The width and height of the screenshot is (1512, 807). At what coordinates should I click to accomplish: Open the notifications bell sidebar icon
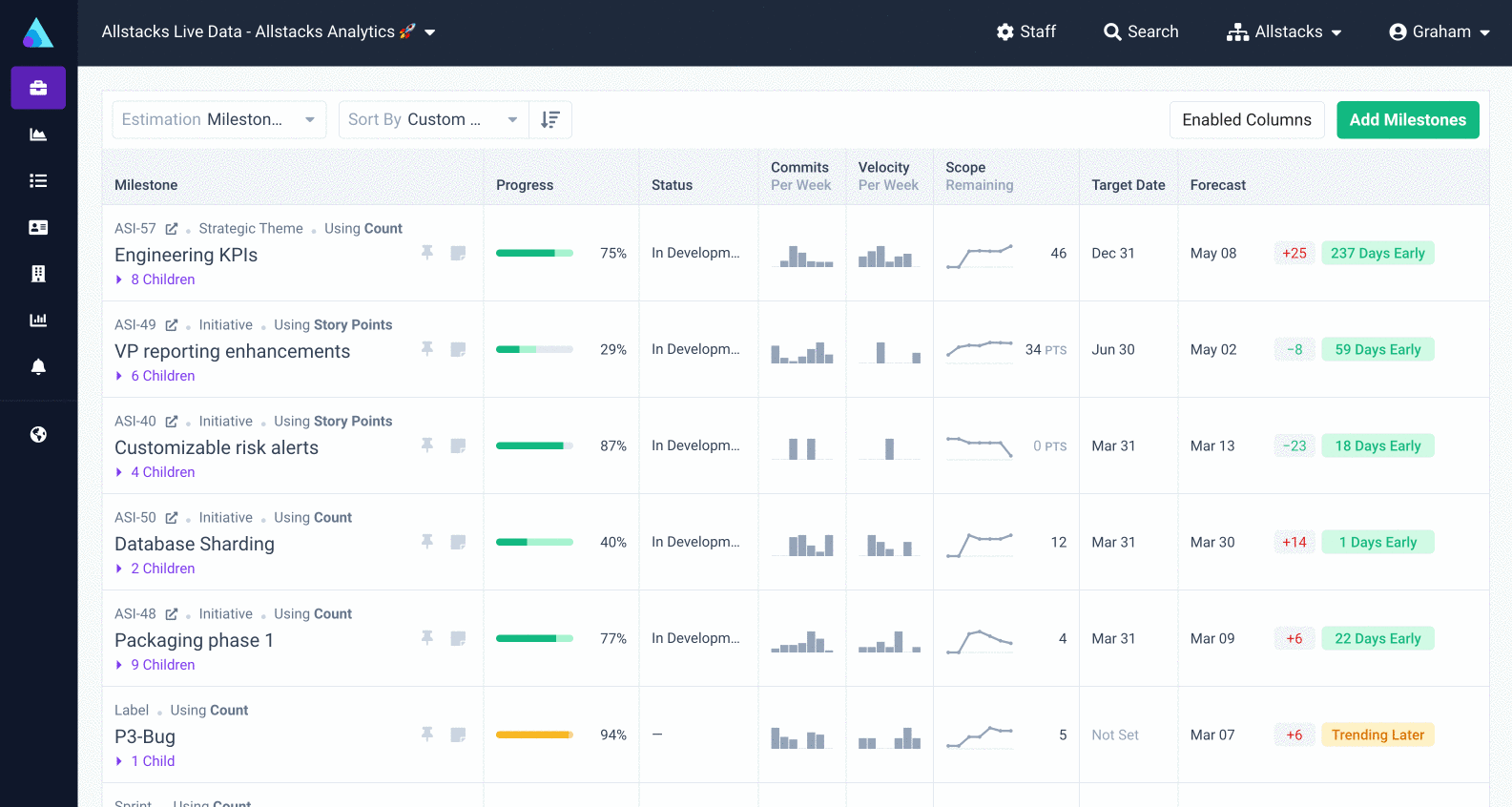pos(38,366)
